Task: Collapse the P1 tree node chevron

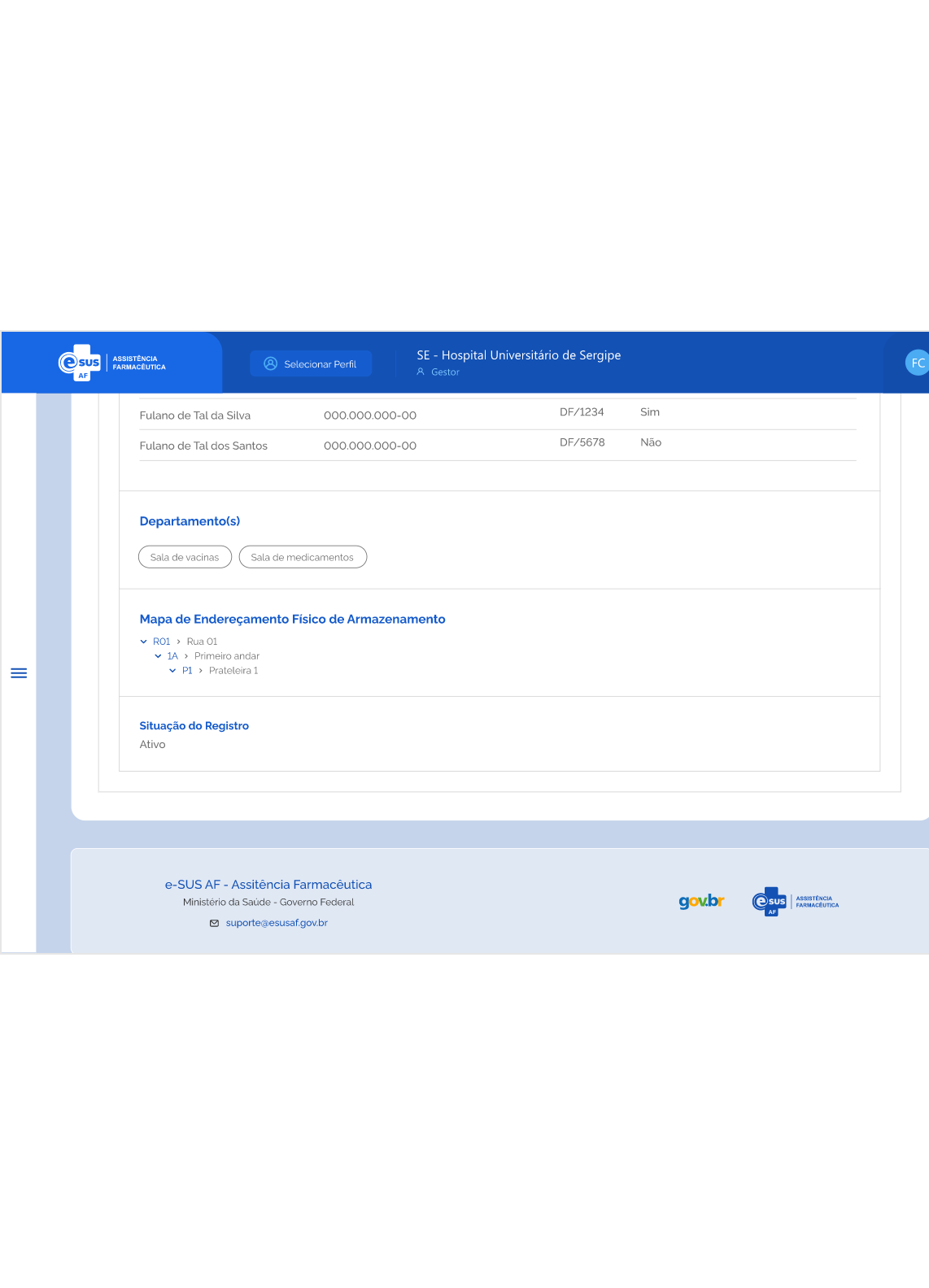Action: pos(172,671)
